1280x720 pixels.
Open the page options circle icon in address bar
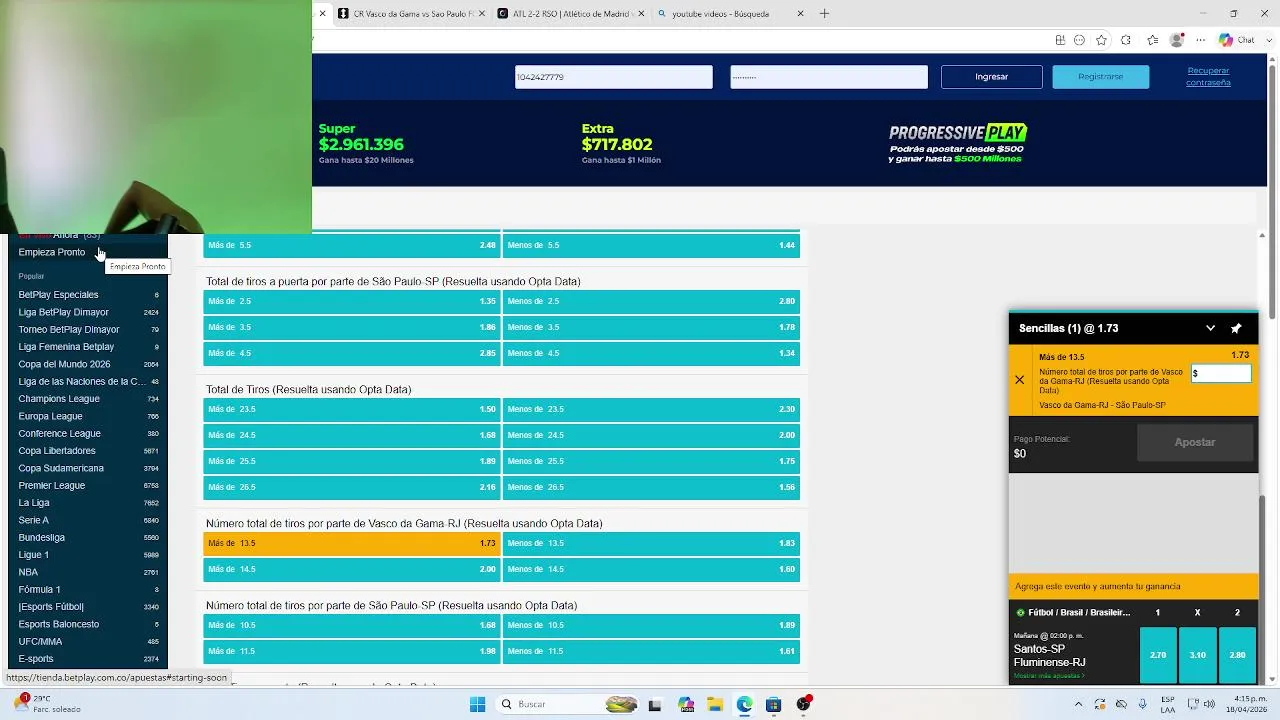tap(1079, 40)
